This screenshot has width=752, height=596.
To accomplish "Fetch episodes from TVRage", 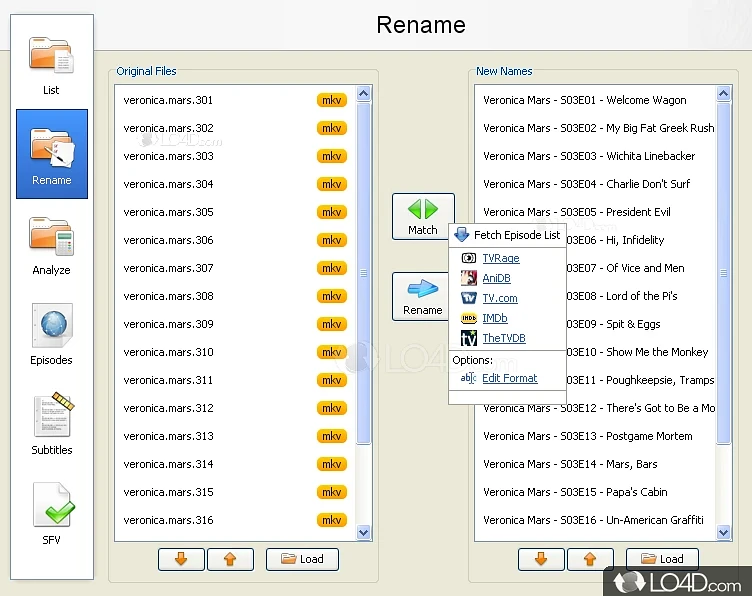I will click(x=500, y=259).
